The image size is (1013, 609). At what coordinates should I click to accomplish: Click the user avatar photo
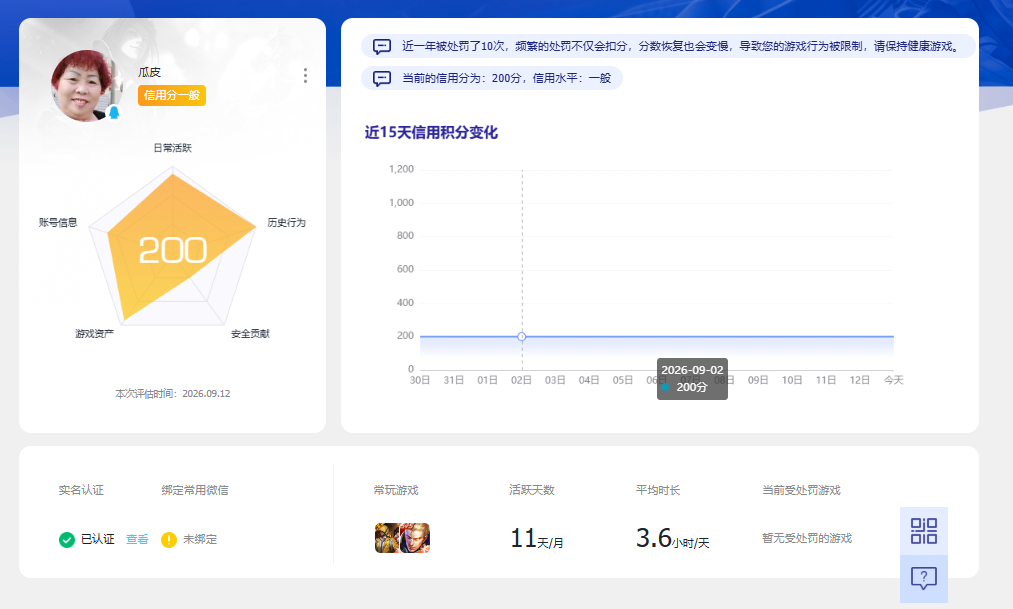(x=86, y=86)
